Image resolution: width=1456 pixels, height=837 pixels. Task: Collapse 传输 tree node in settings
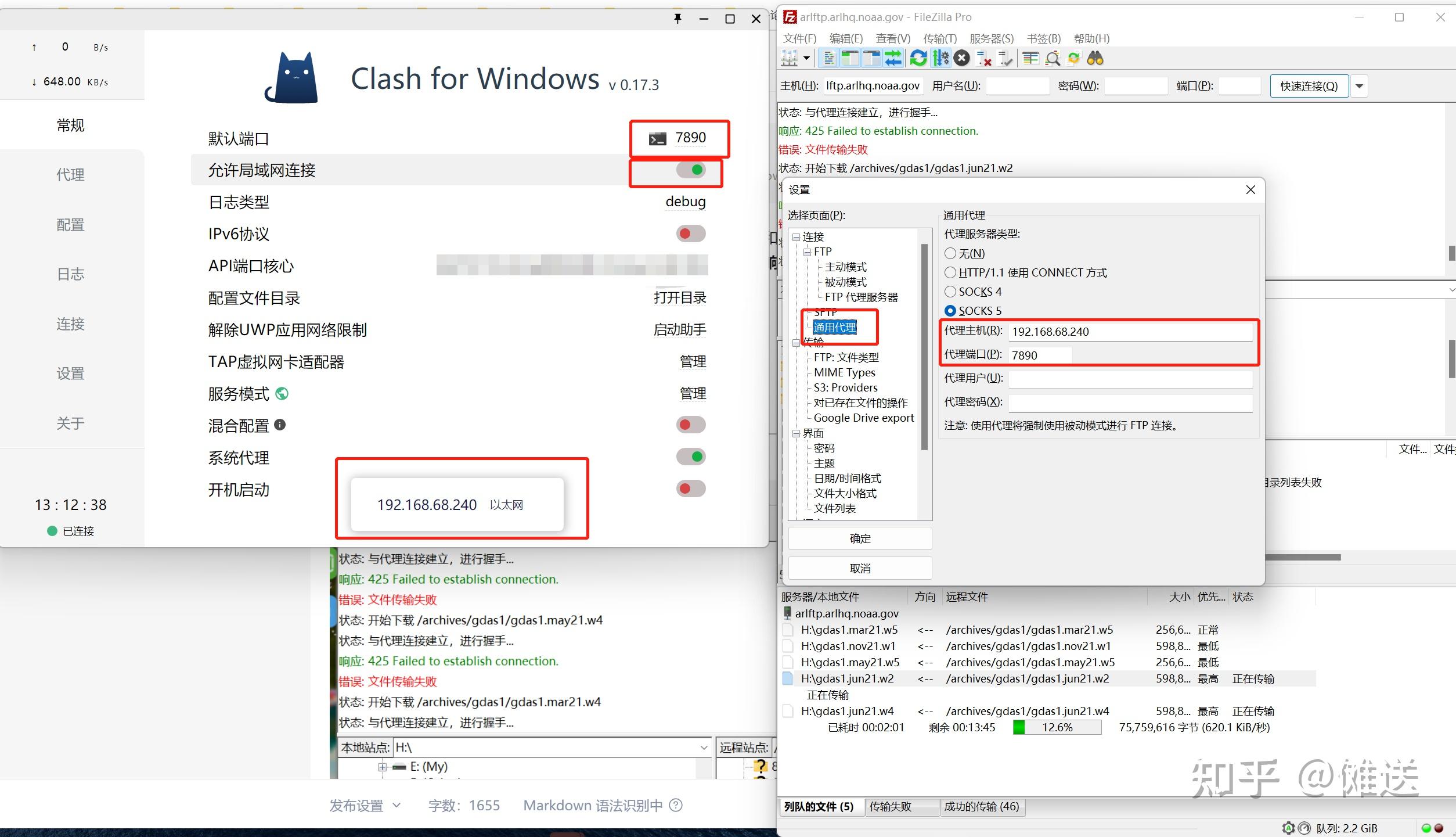coord(797,343)
